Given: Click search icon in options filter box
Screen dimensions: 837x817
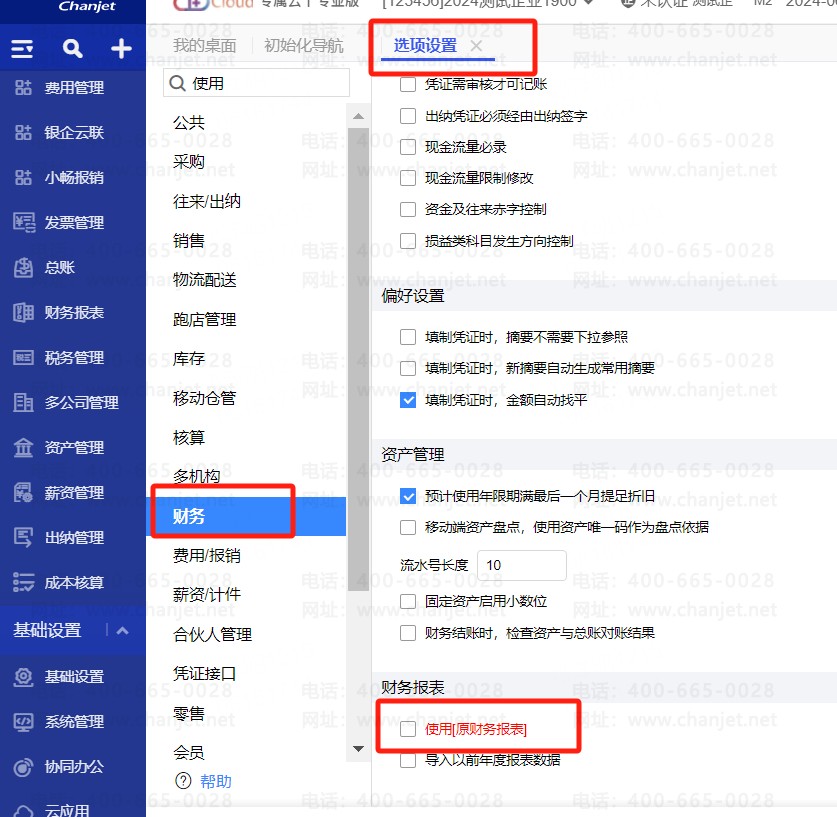Looking at the screenshot, I should (177, 83).
